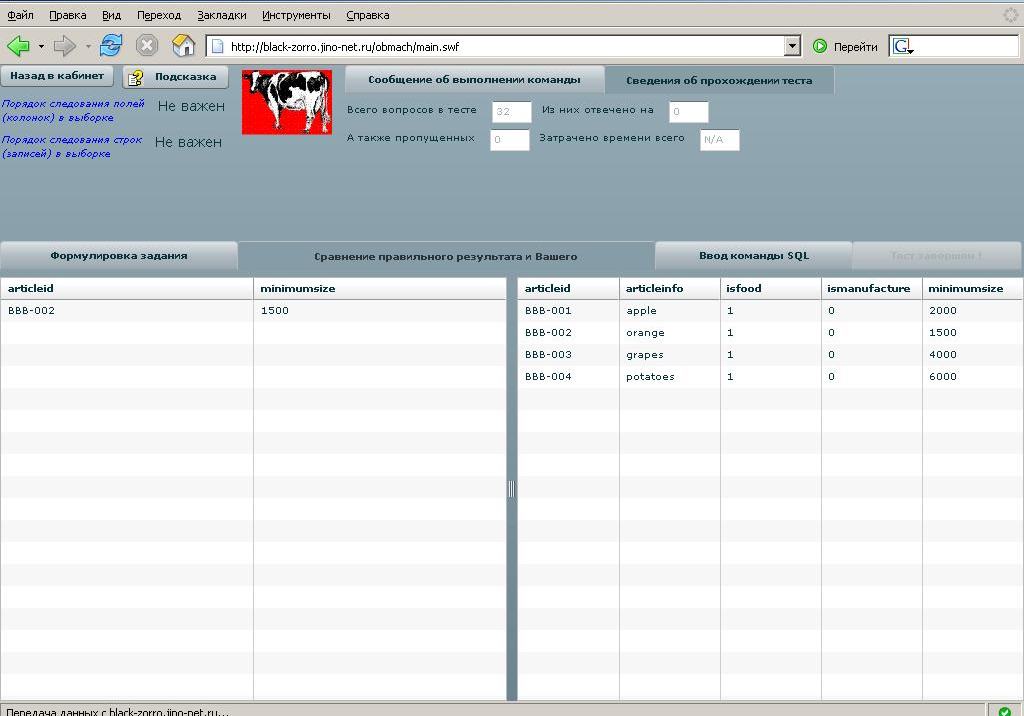Open the back button history dropdown arrow

pyautogui.click(x=41, y=46)
